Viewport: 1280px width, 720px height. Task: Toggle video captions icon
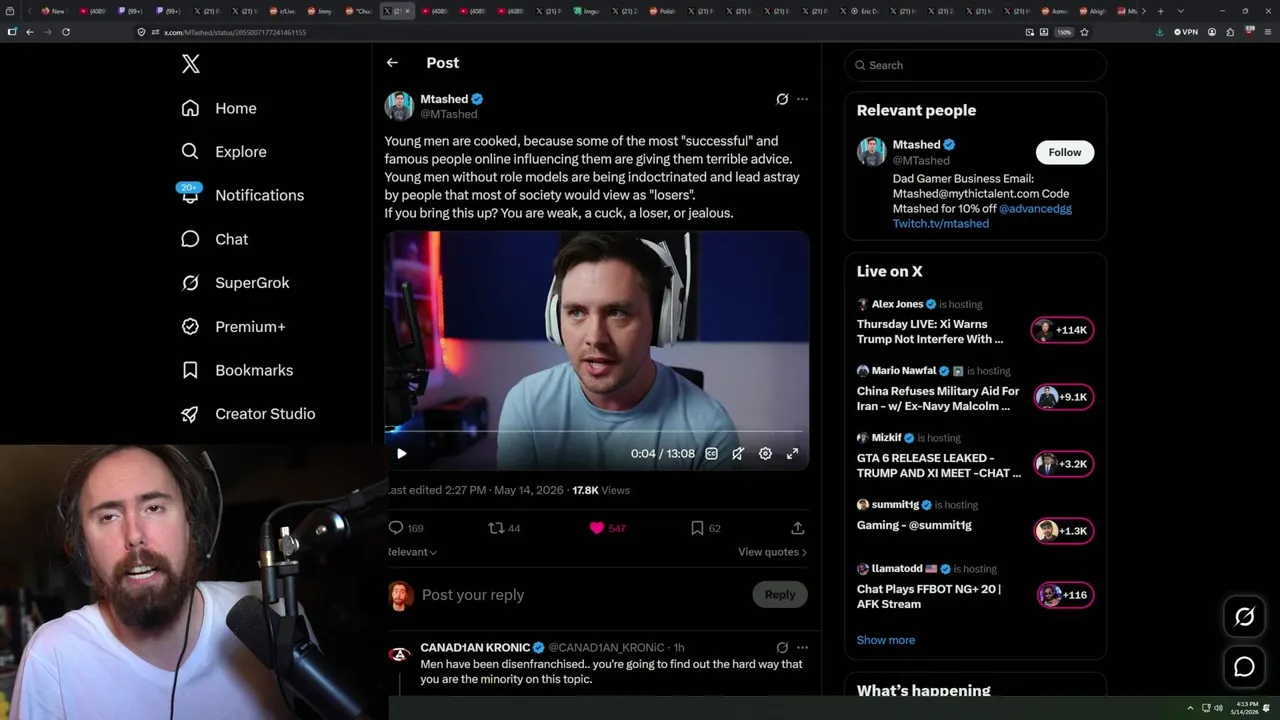tap(711, 453)
